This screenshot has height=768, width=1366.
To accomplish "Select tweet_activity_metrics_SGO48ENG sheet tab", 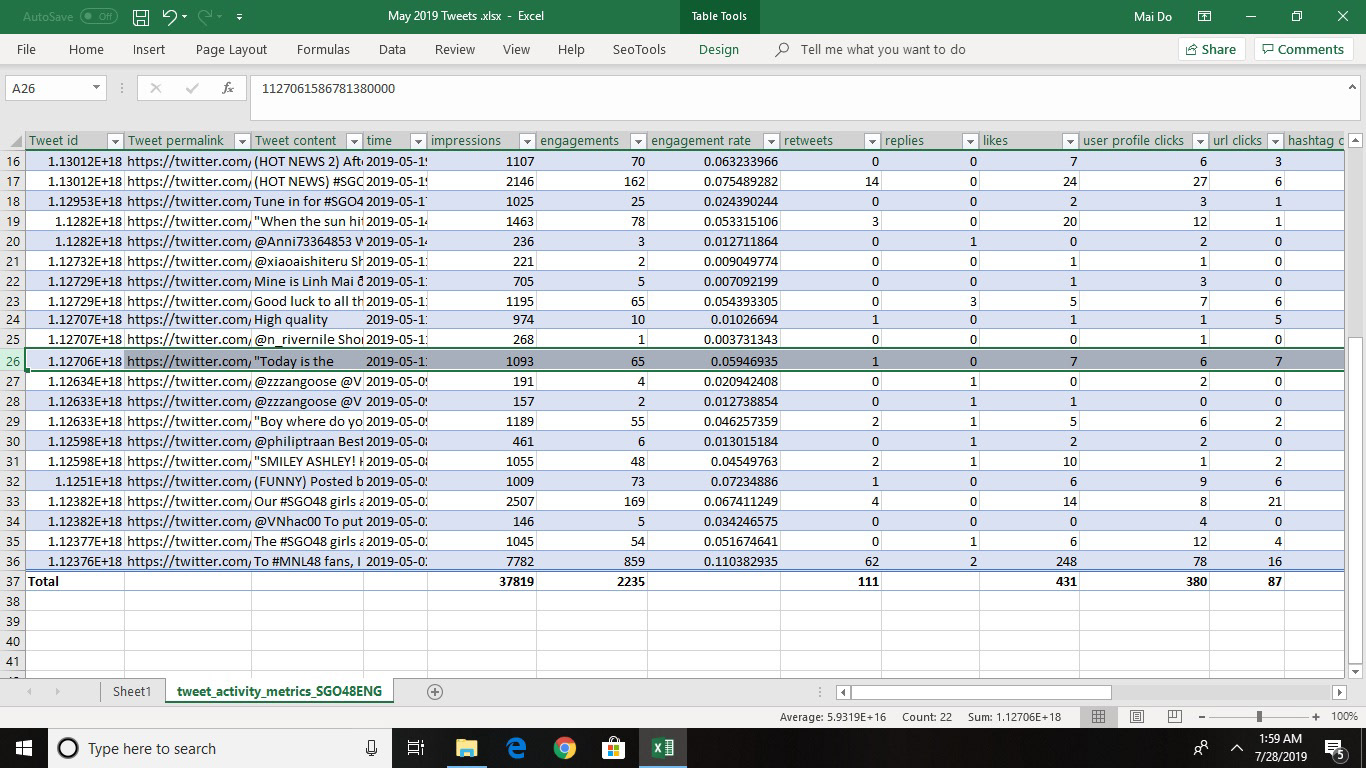I will pos(279,691).
